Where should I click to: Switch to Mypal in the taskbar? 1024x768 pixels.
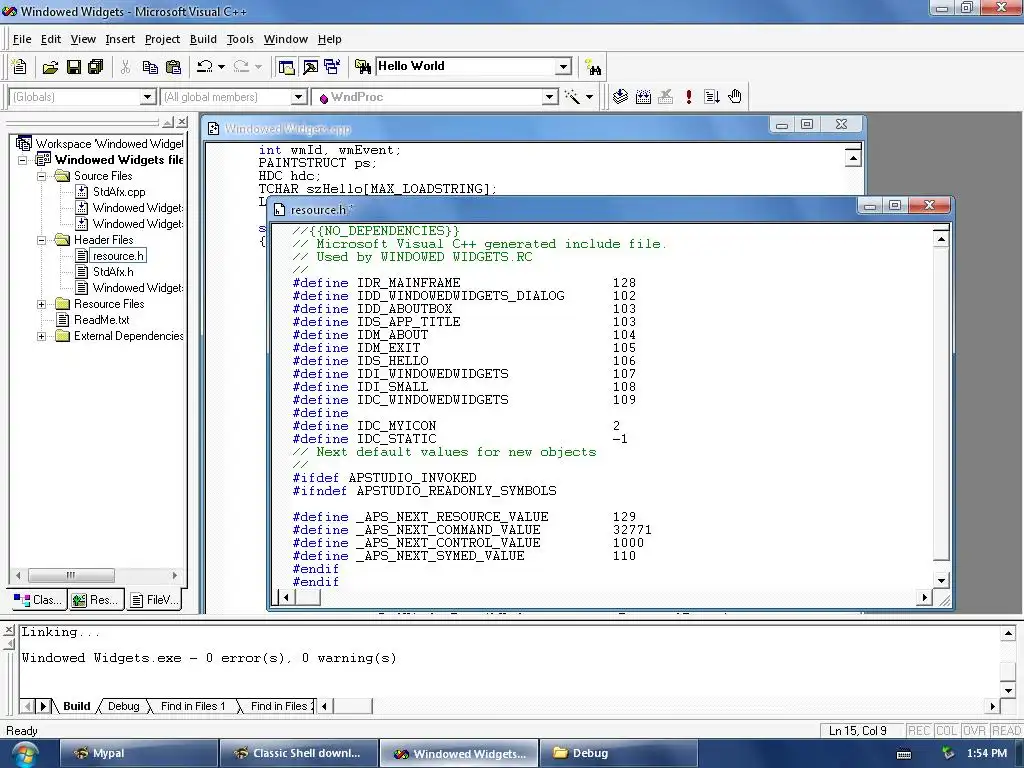(139, 753)
